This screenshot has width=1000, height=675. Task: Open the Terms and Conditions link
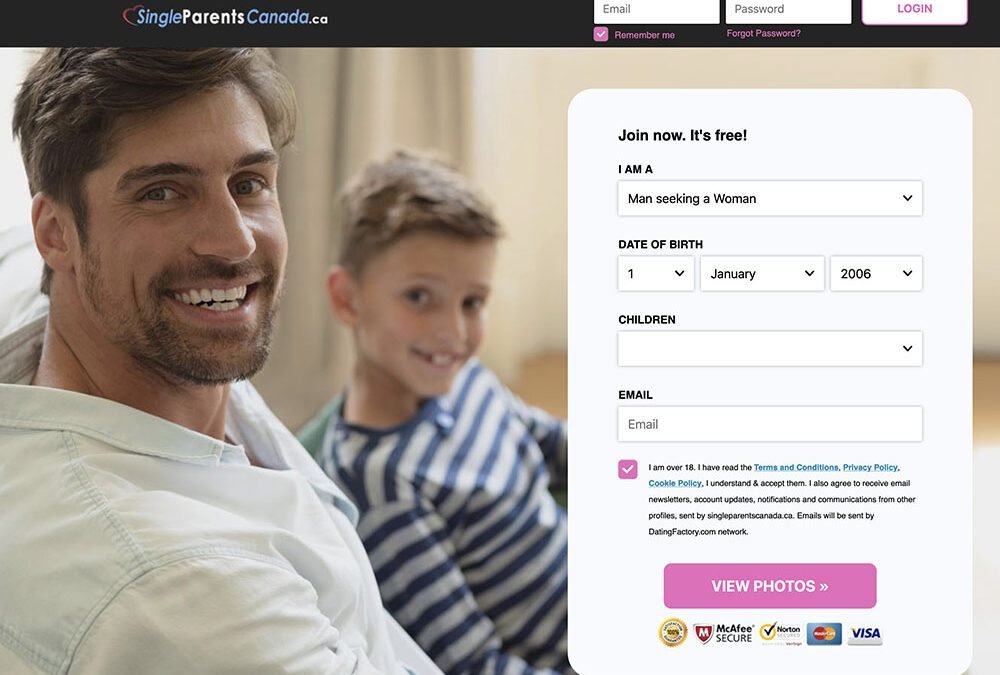click(x=796, y=467)
